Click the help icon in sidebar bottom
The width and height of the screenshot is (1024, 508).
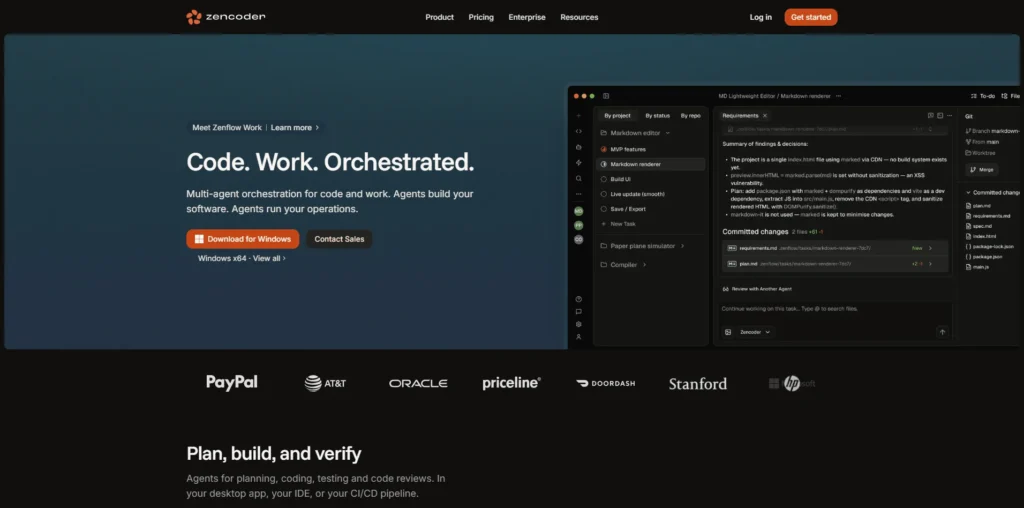click(x=578, y=299)
